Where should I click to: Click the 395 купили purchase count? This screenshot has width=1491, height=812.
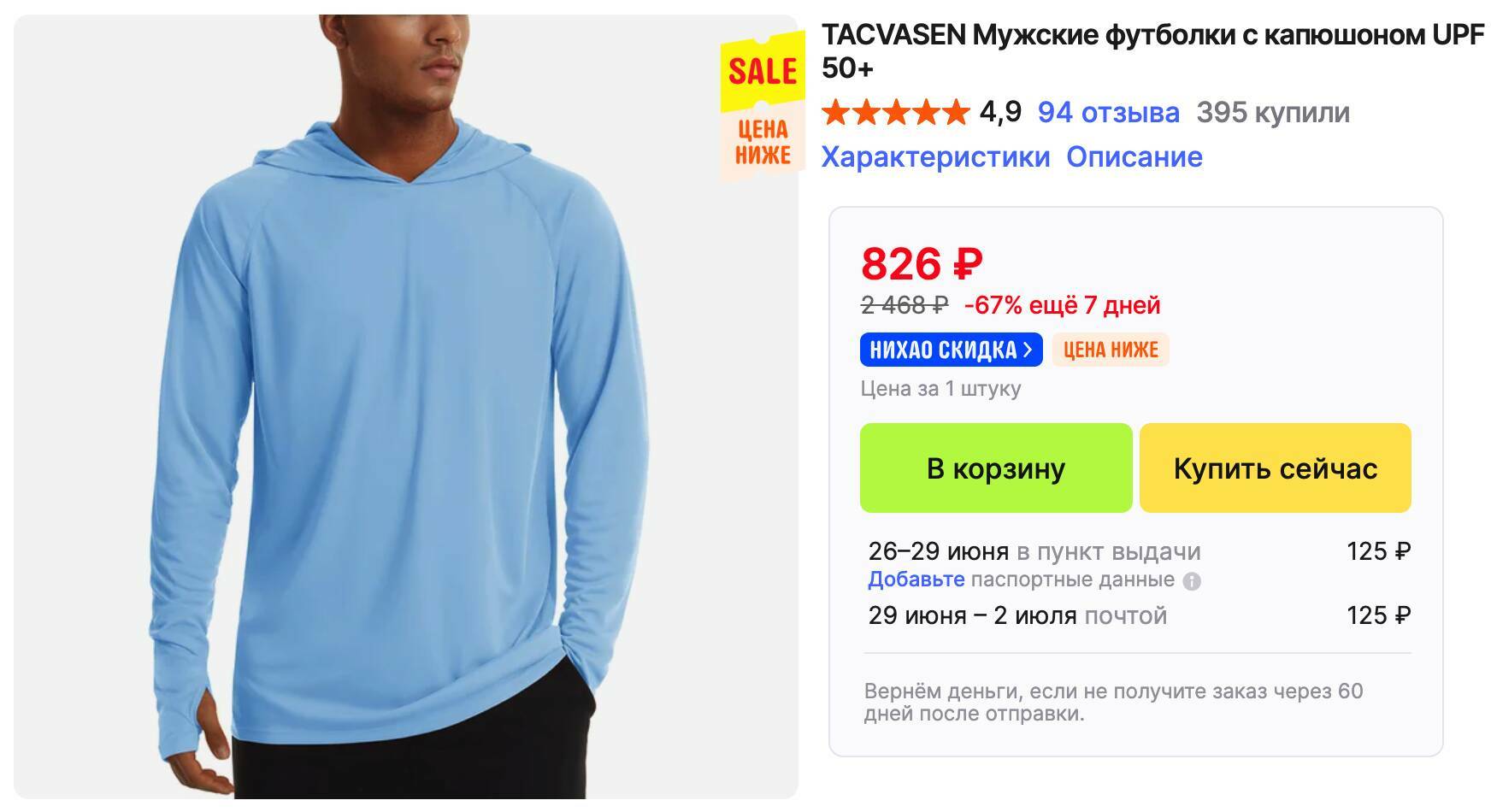[x=1272, y=112]
